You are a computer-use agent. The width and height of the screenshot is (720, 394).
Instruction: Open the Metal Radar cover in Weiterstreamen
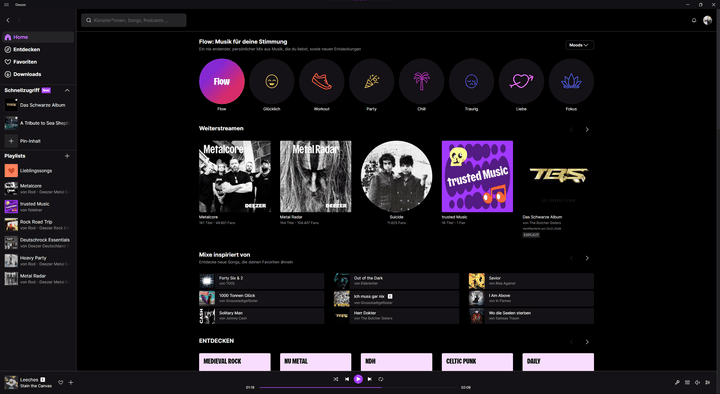pos(315,176)
